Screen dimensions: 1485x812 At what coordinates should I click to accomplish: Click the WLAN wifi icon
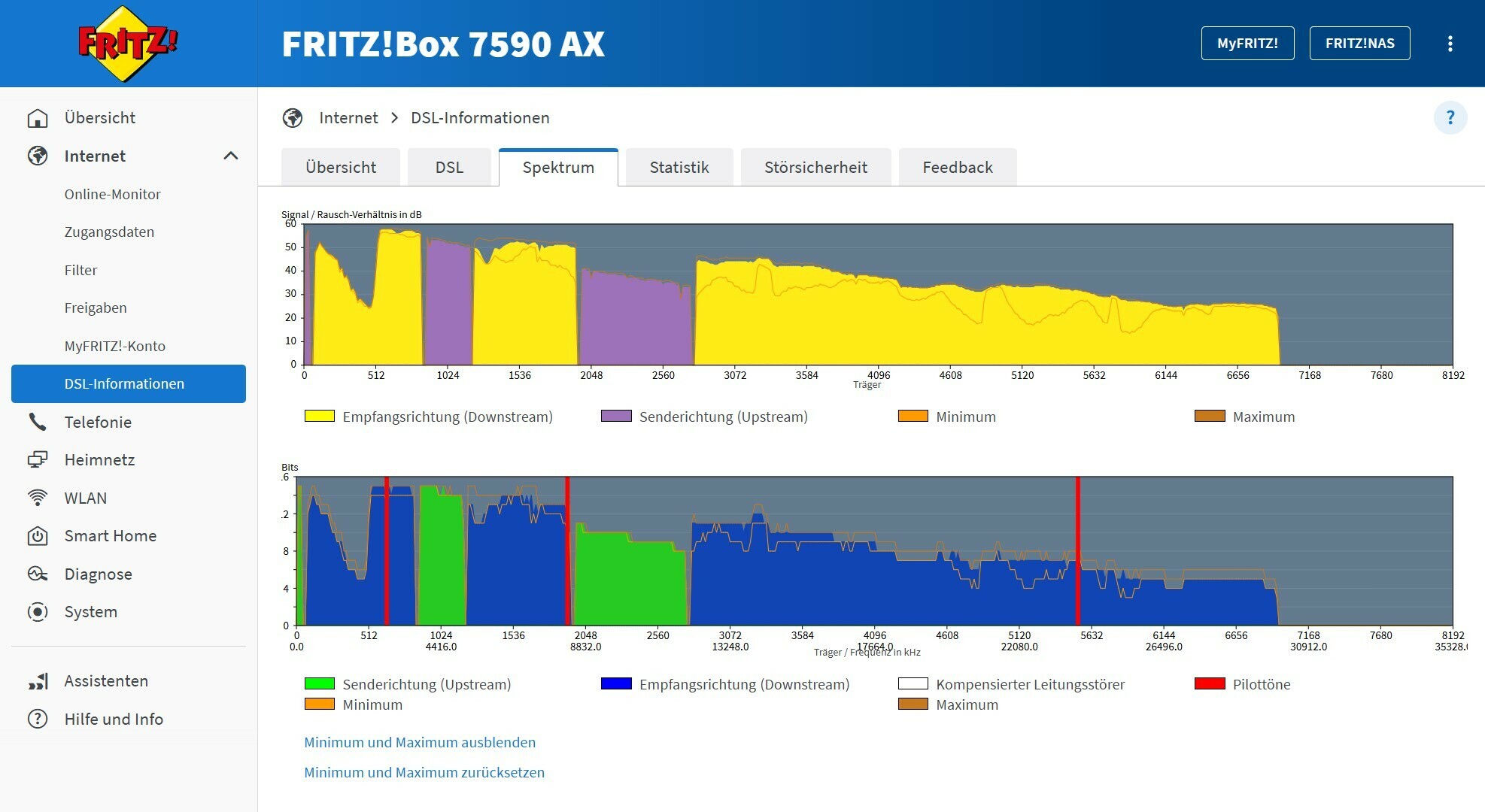pyautogui.click(x=38, y=498)
